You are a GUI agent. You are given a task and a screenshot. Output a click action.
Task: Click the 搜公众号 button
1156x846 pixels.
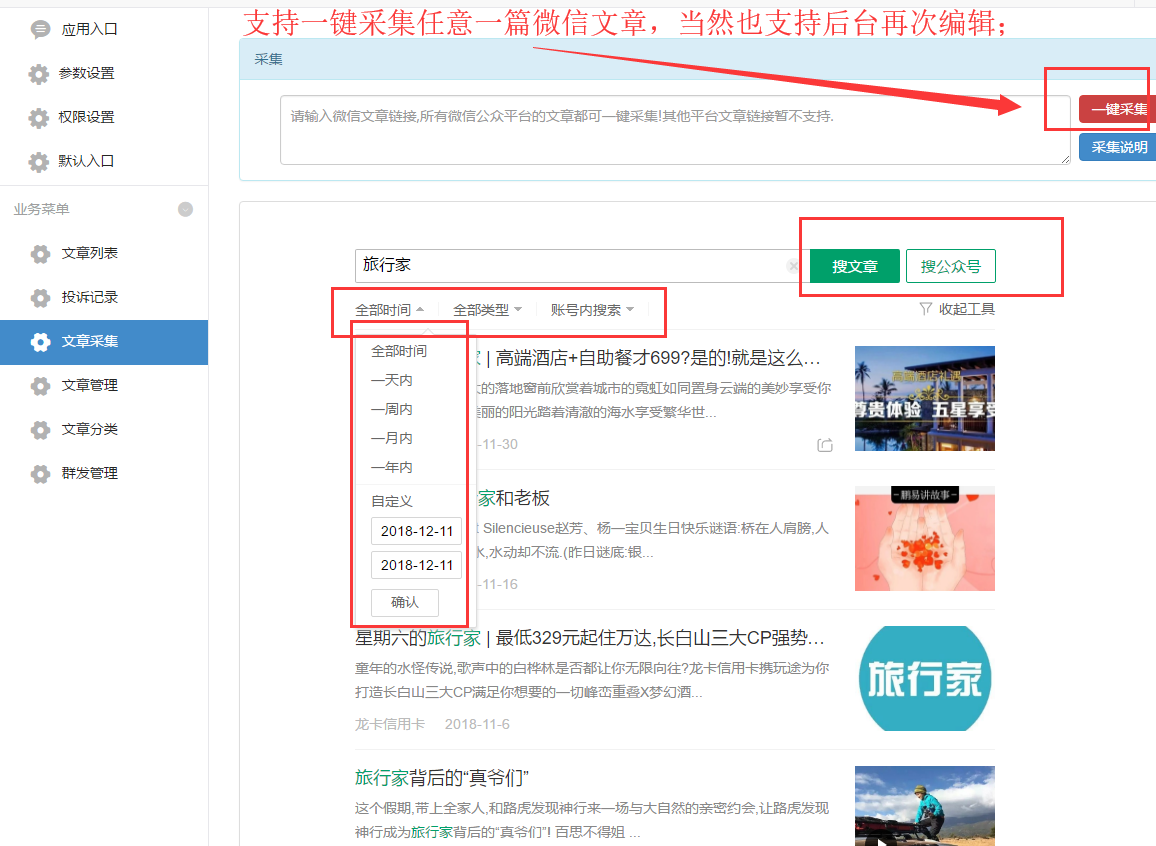(x=950, y=266)
